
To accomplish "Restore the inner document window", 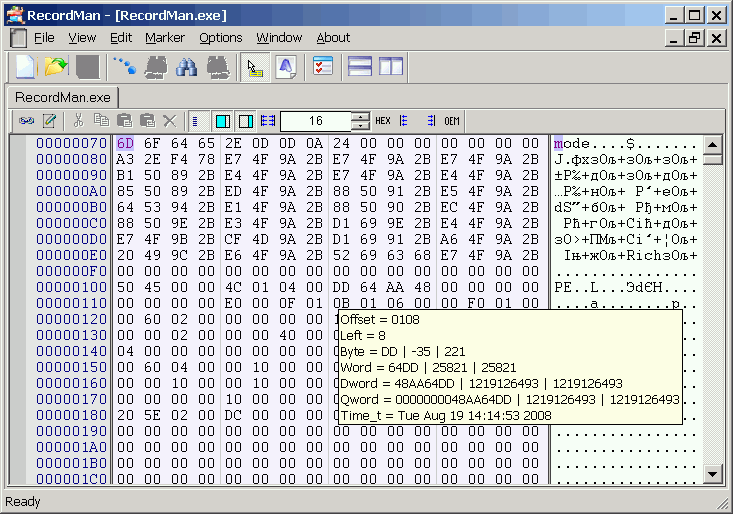I will coord(694,38).
